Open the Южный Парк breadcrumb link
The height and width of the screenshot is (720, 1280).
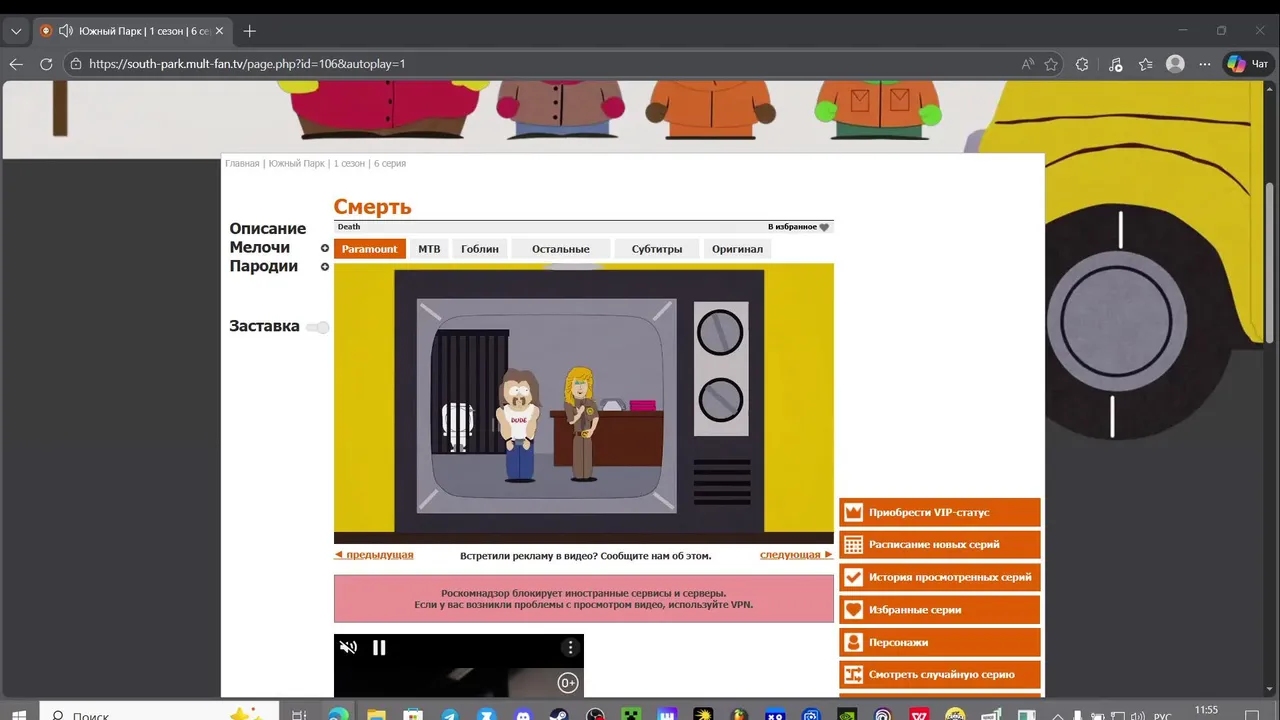coord(297,163)
